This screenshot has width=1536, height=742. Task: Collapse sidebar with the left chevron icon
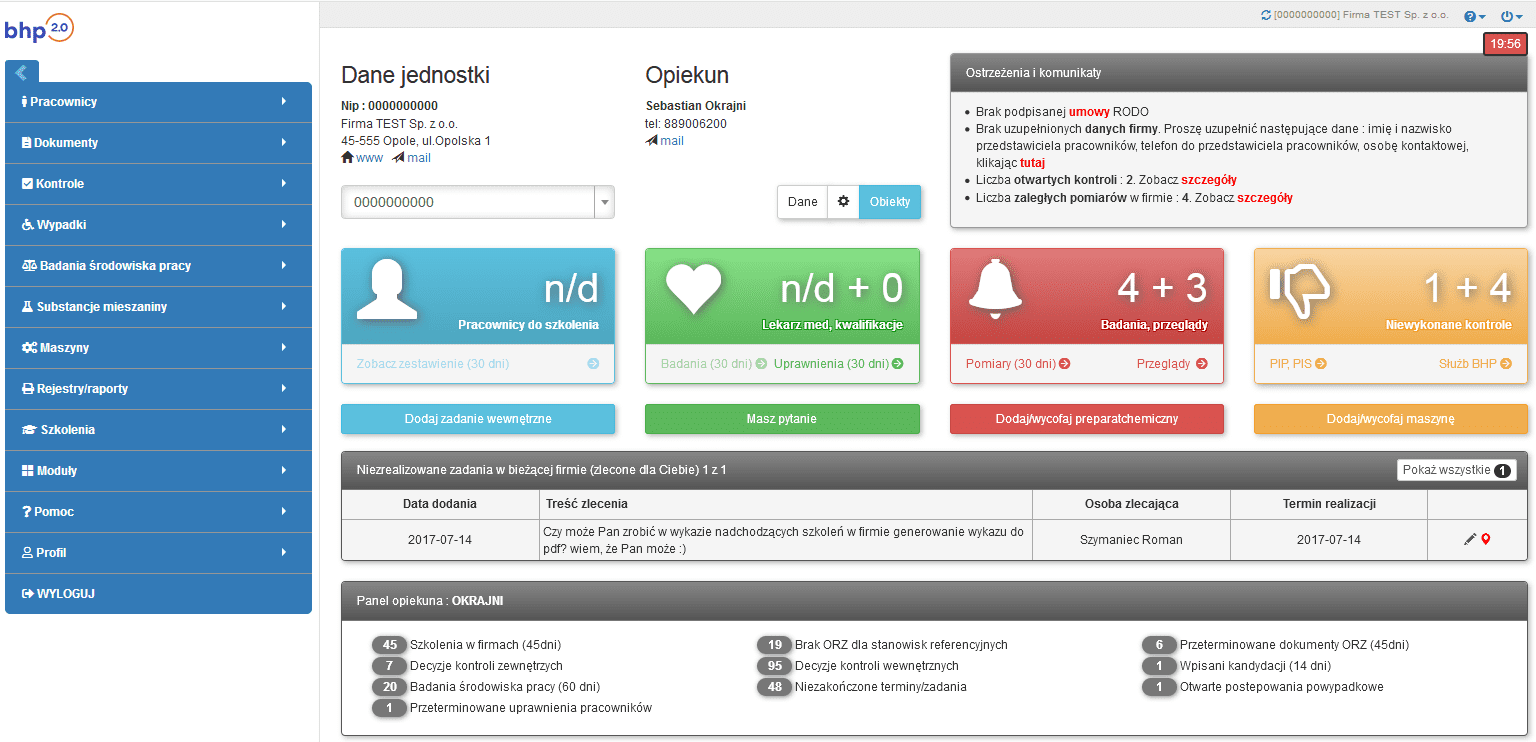click(x=21, y=72)
